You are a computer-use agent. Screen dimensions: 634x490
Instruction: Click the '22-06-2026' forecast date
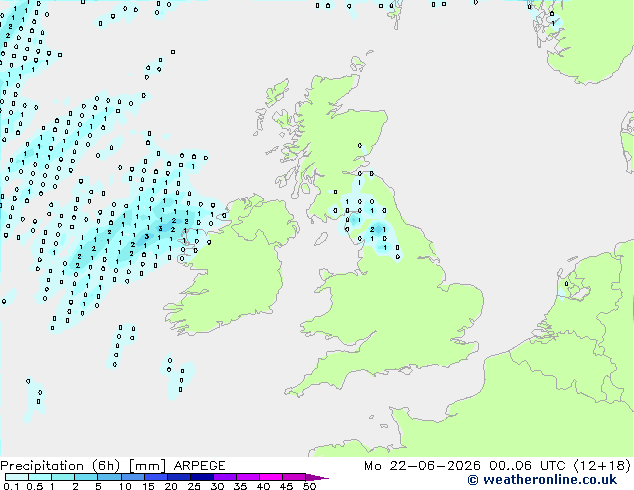(x=435, y=466)
